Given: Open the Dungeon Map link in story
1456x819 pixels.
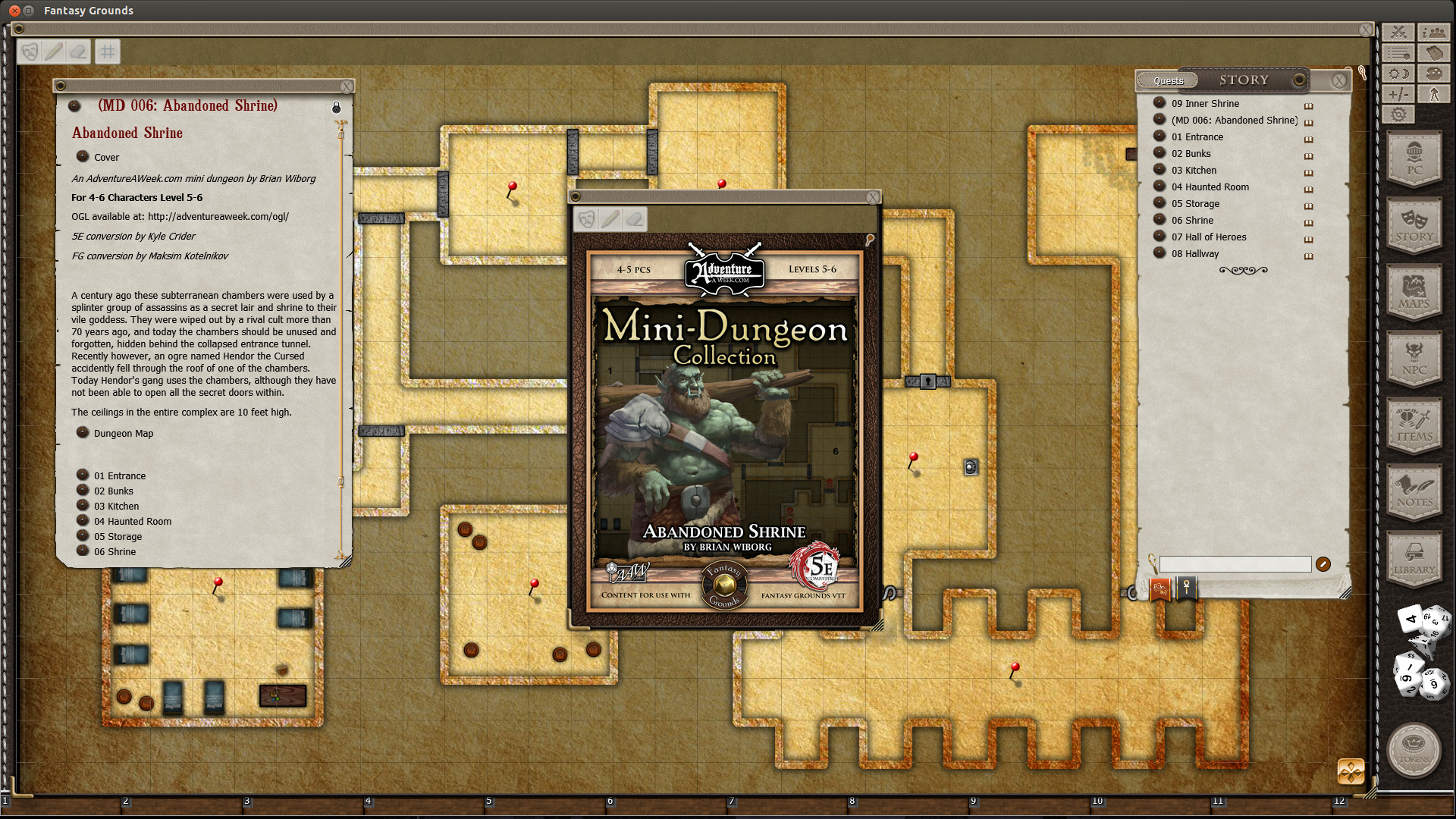Looking at the screenshot, I should (x=123, y=434).
